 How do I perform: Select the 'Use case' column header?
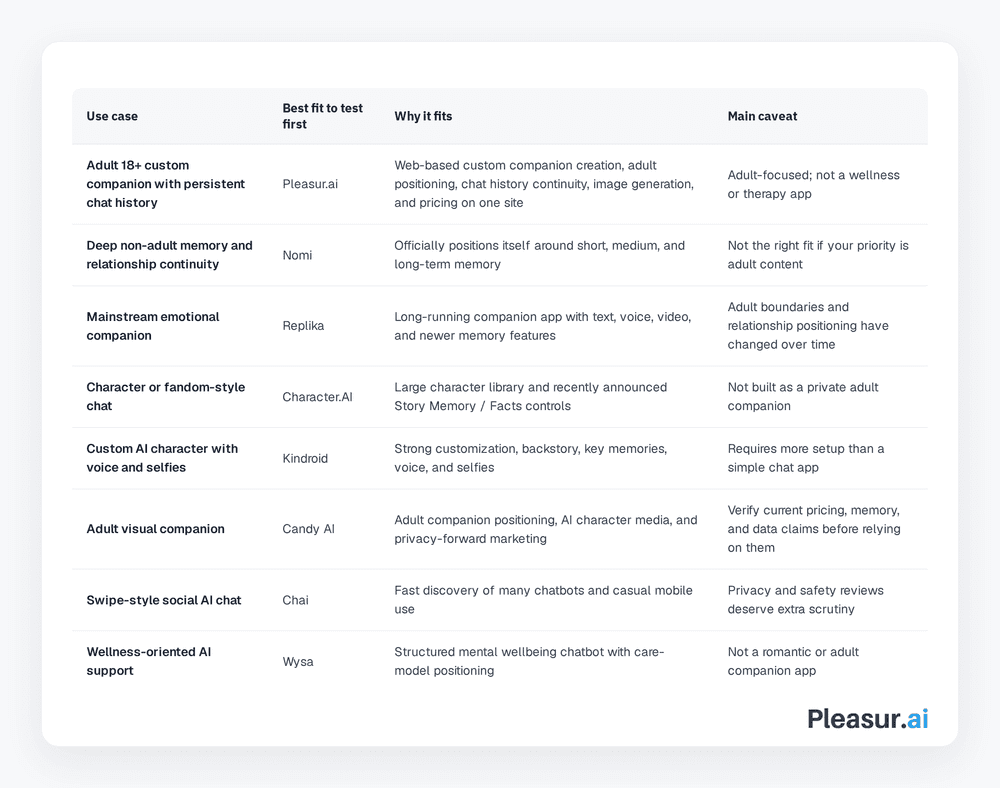tap(112, 116)
